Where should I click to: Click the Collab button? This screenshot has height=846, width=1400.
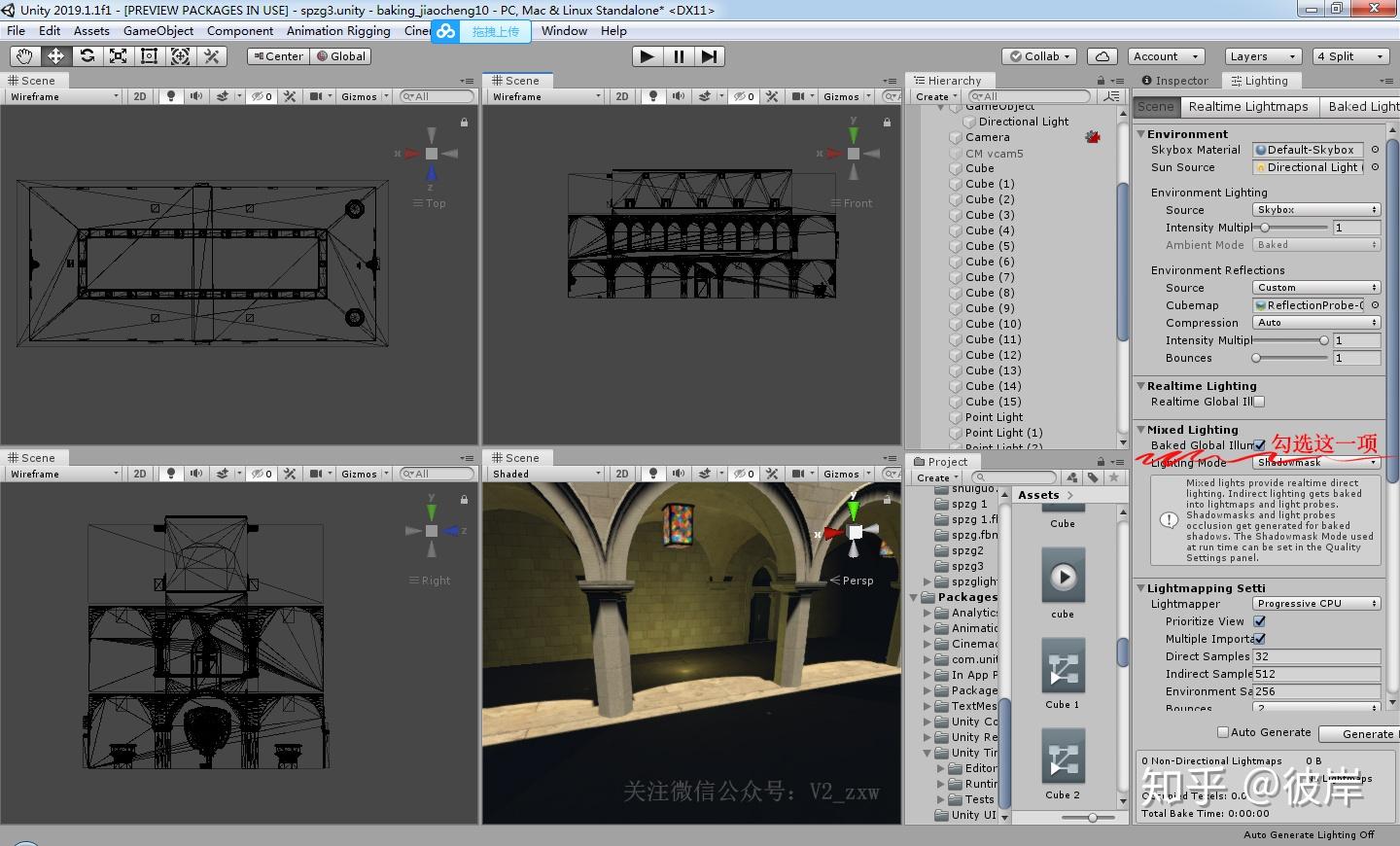pyautogui.click(x=1039, y=56)
